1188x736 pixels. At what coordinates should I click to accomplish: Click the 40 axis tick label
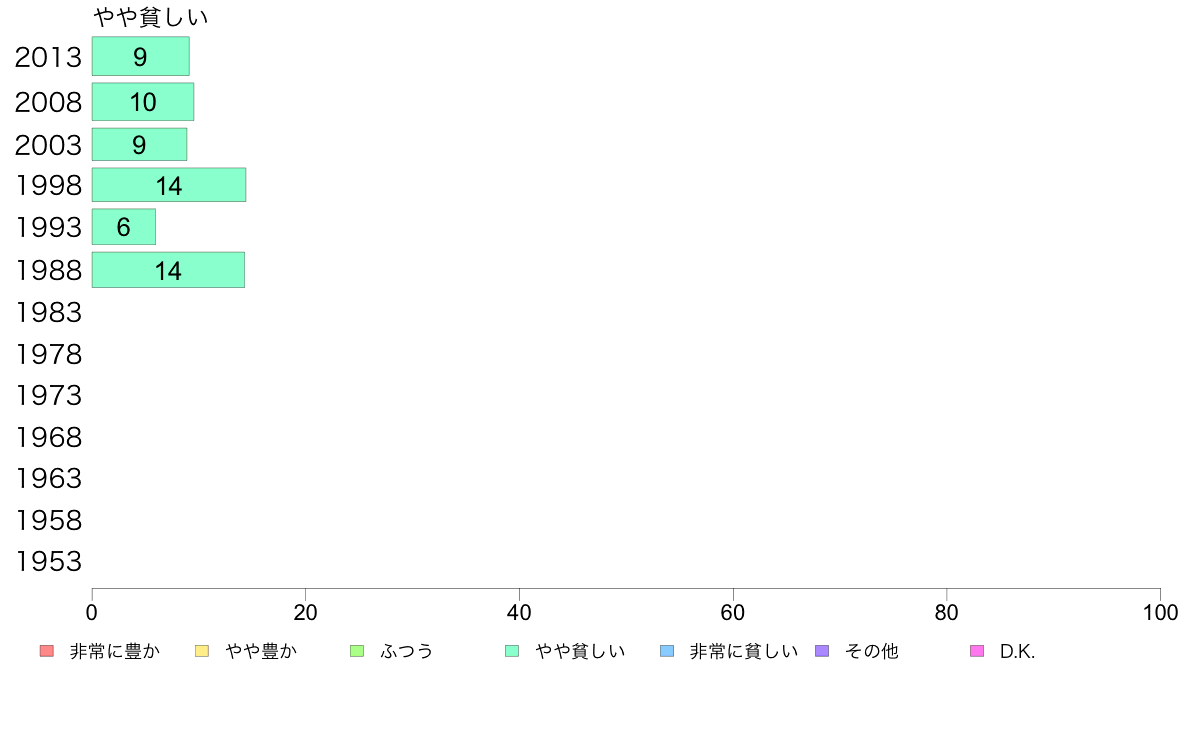point(519,612)
